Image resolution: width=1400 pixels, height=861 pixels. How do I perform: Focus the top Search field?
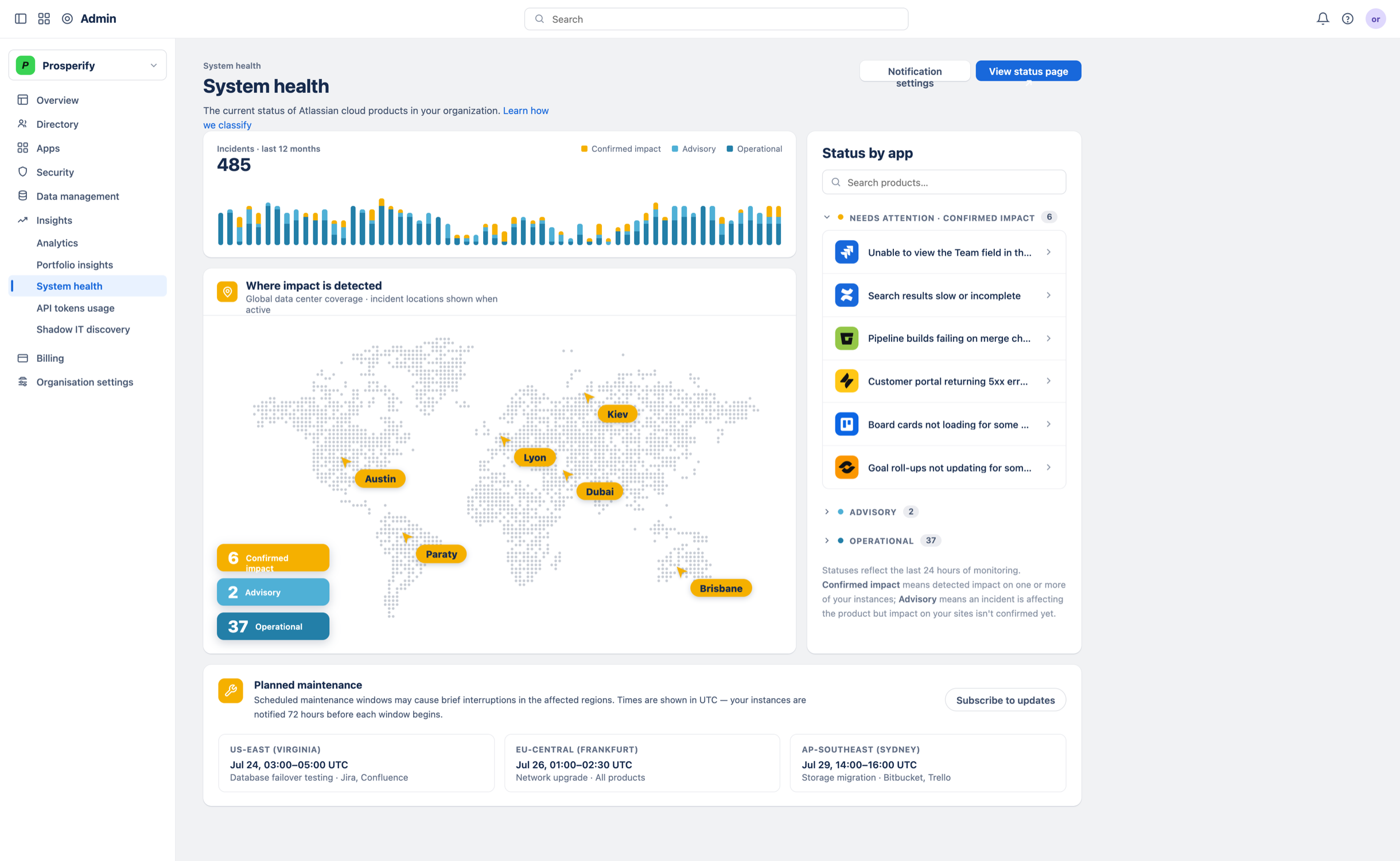(716, 19)
